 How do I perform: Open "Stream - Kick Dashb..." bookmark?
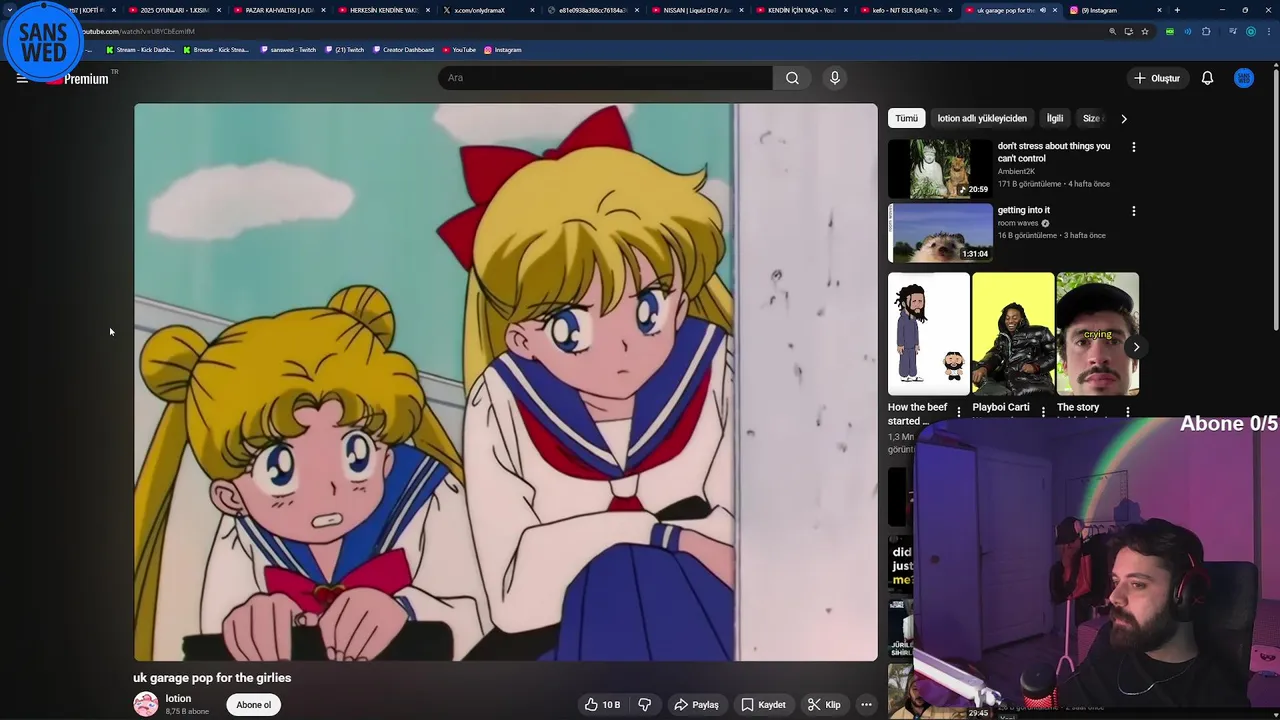(x=140, y=50)
